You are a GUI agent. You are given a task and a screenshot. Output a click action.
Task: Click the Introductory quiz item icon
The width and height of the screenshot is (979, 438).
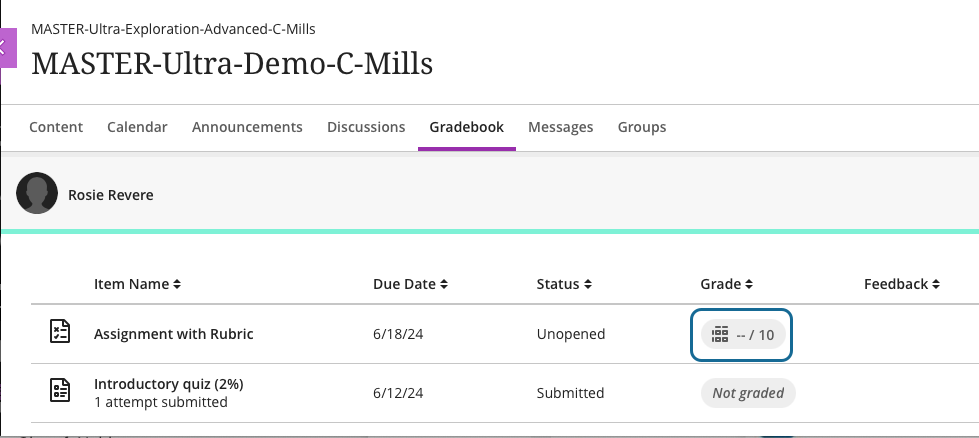tap(61, 392)
